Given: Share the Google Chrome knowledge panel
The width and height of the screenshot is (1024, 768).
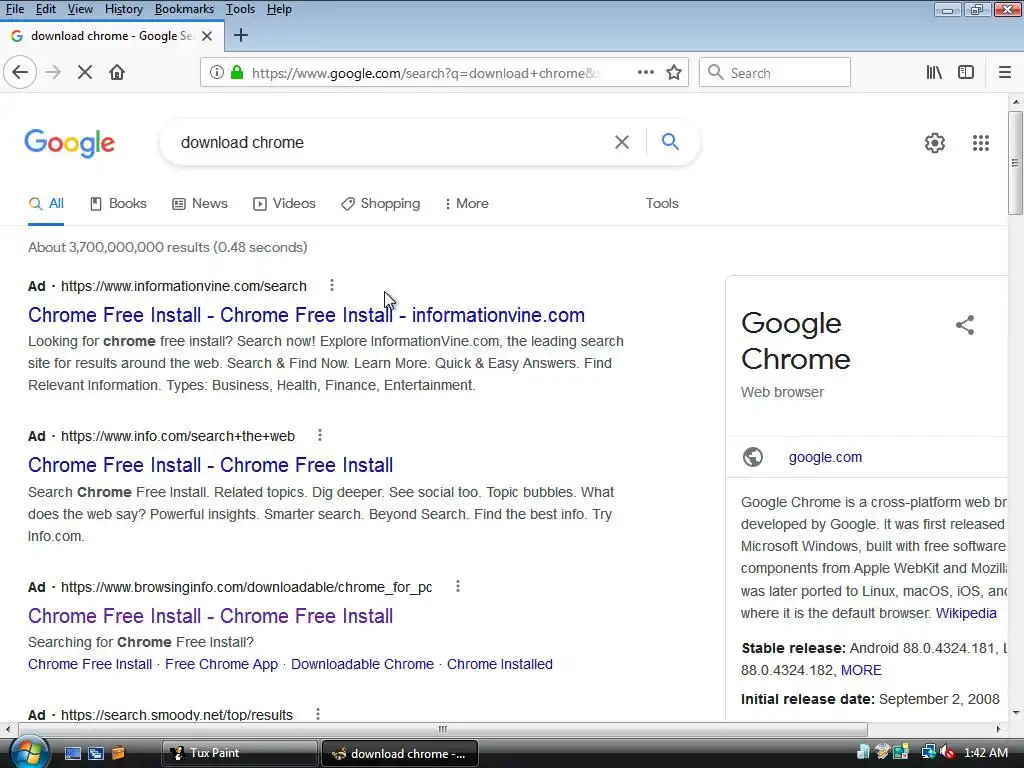Looking at the screenshot, I should 965,325.
